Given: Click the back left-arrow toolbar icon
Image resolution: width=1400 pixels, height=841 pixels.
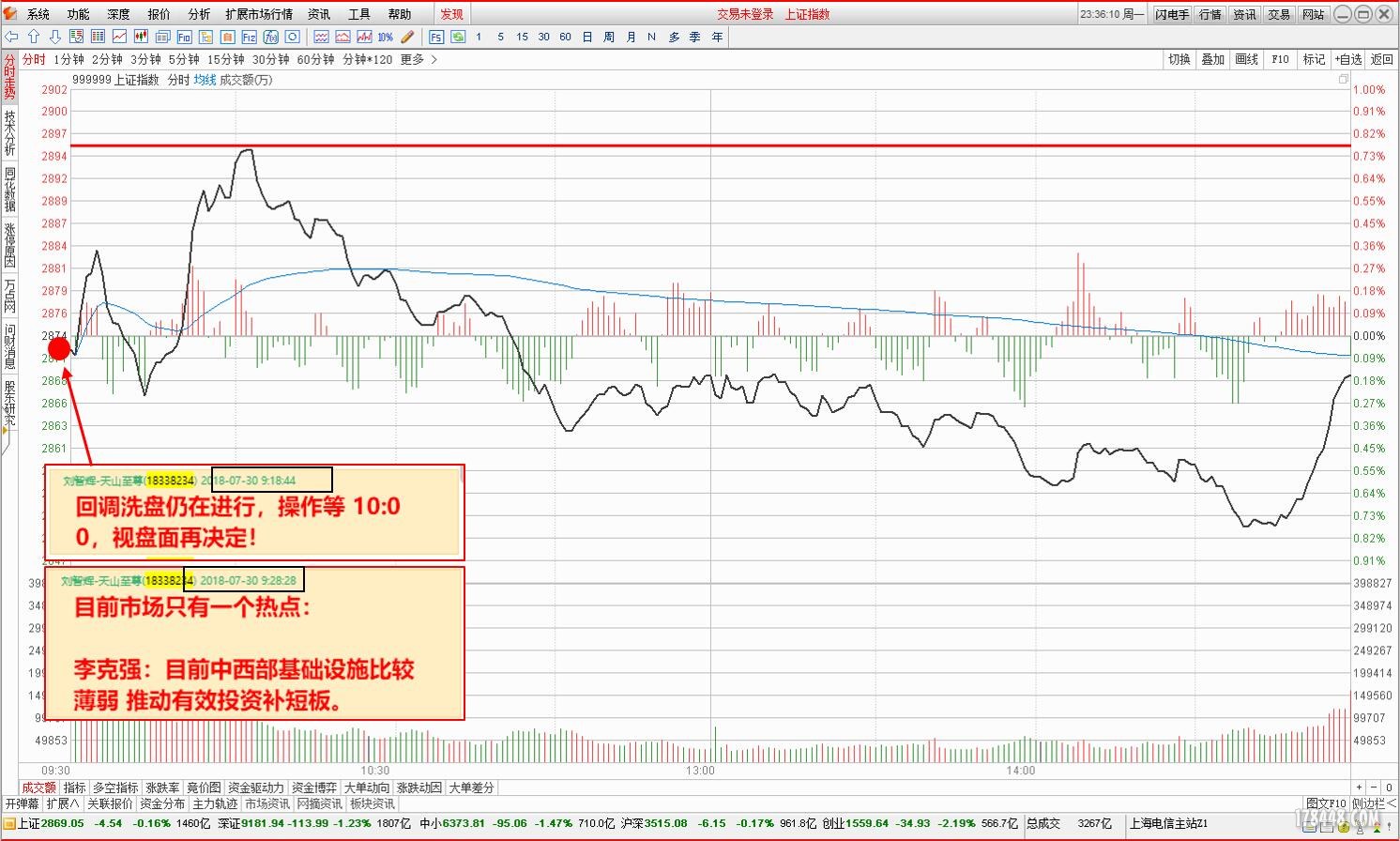Looking at the screenshot, I should pyautogui.click(x=11, y=37).
